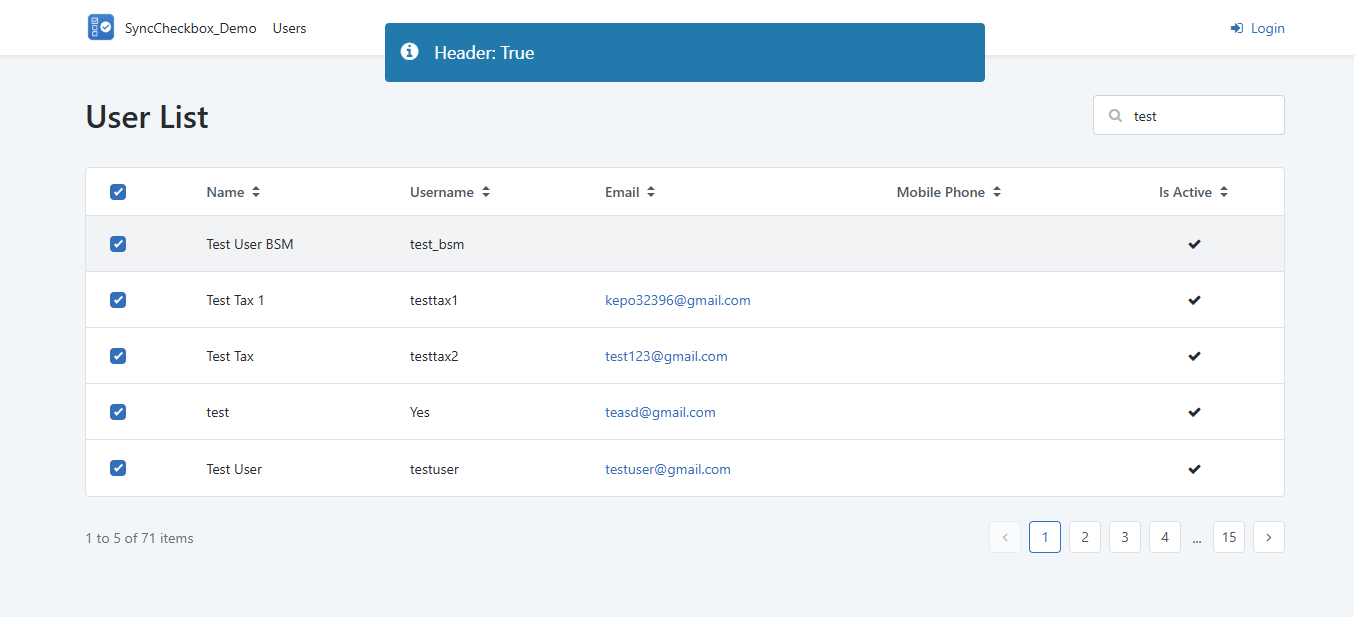The image size is (1354, 617).
Task: Click the Header: True notification banner
Action: point(685,52)
